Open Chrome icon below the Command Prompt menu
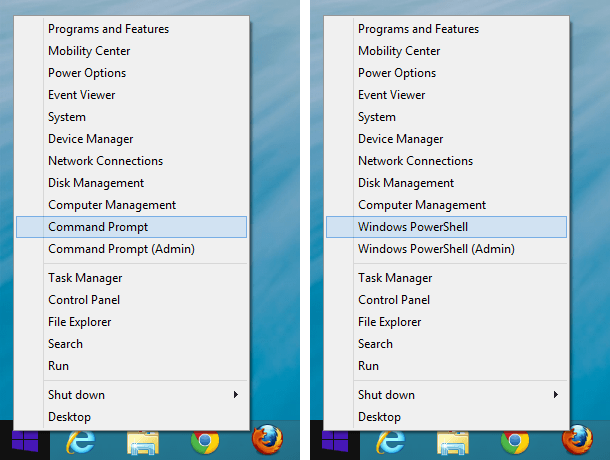This screenshot has width=610, height=460. tap(205, 442)
